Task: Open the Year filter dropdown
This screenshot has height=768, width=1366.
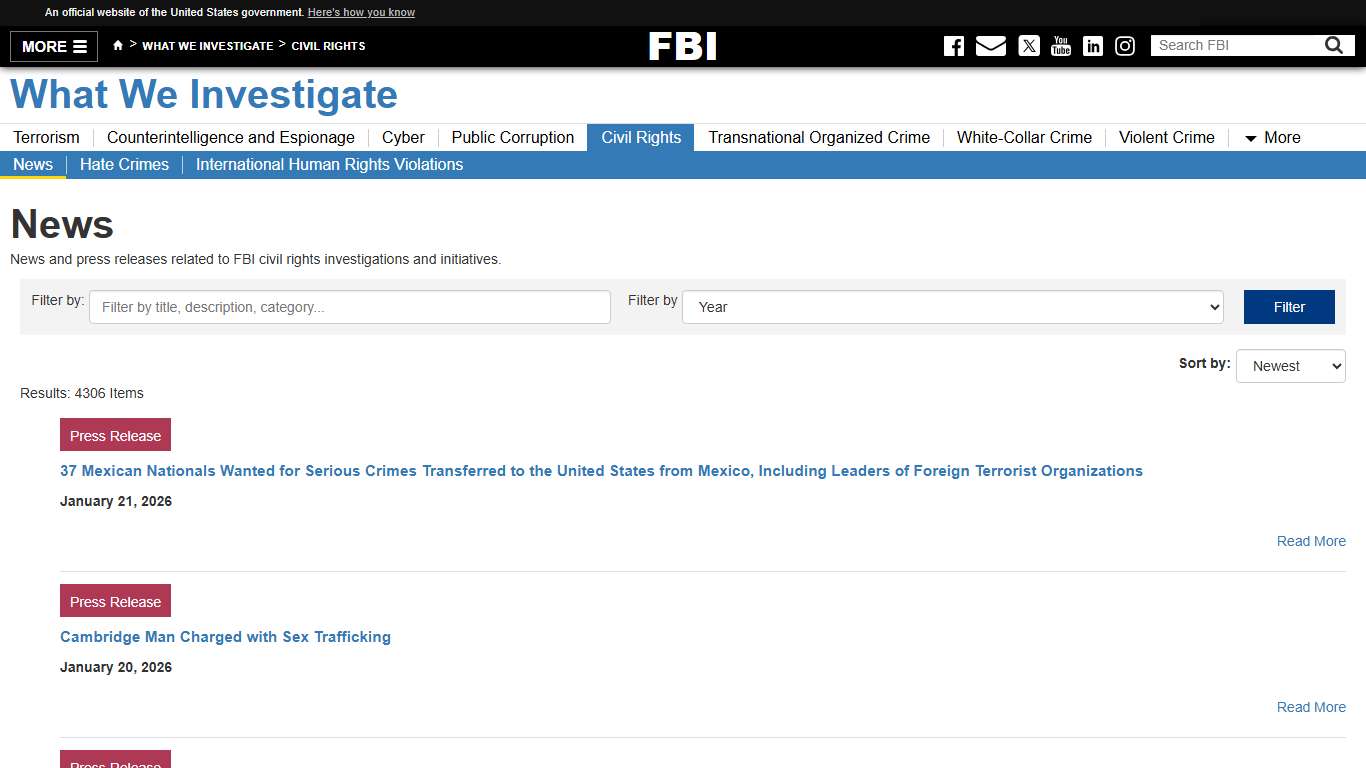Action: (x=951, y=307)
